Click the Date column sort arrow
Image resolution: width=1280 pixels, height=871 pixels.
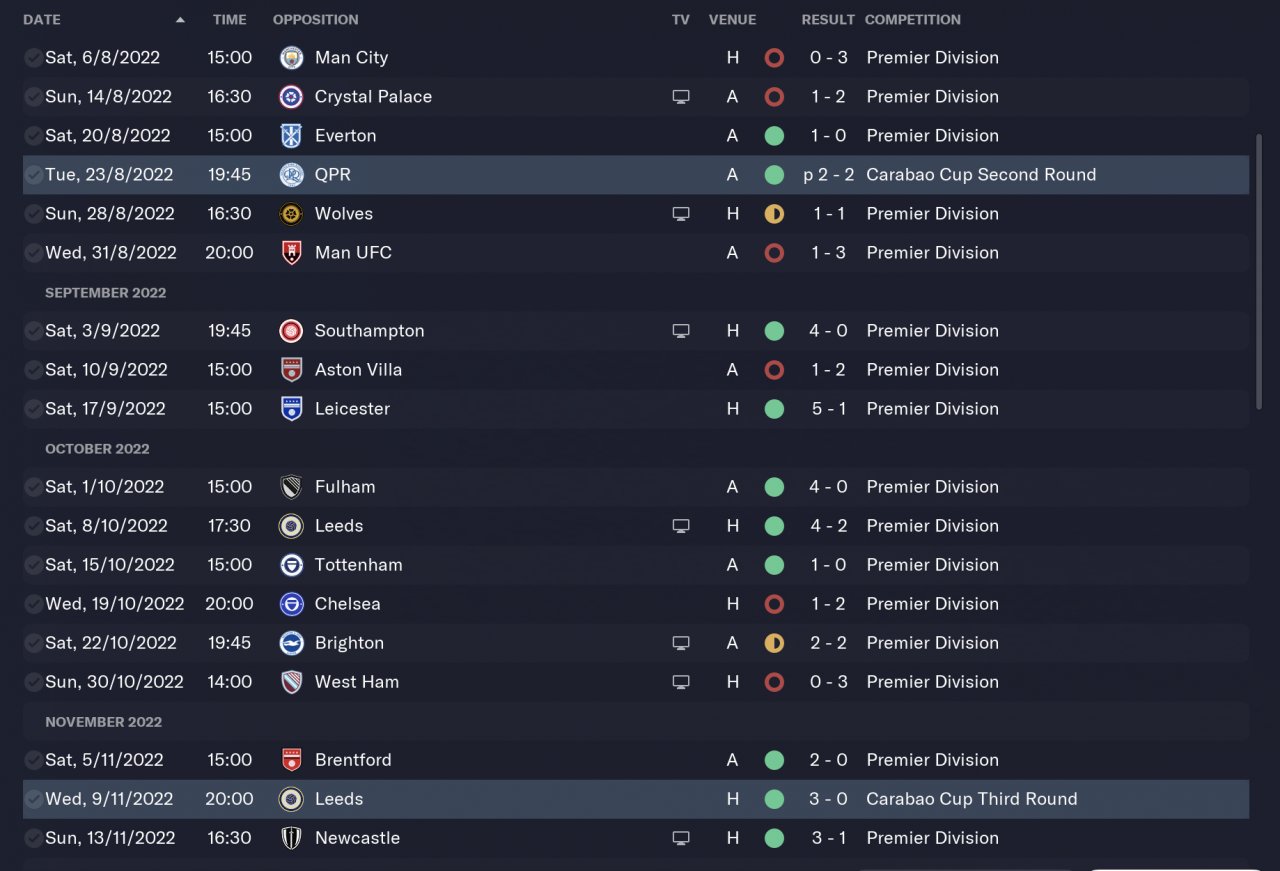coord(180,20)
